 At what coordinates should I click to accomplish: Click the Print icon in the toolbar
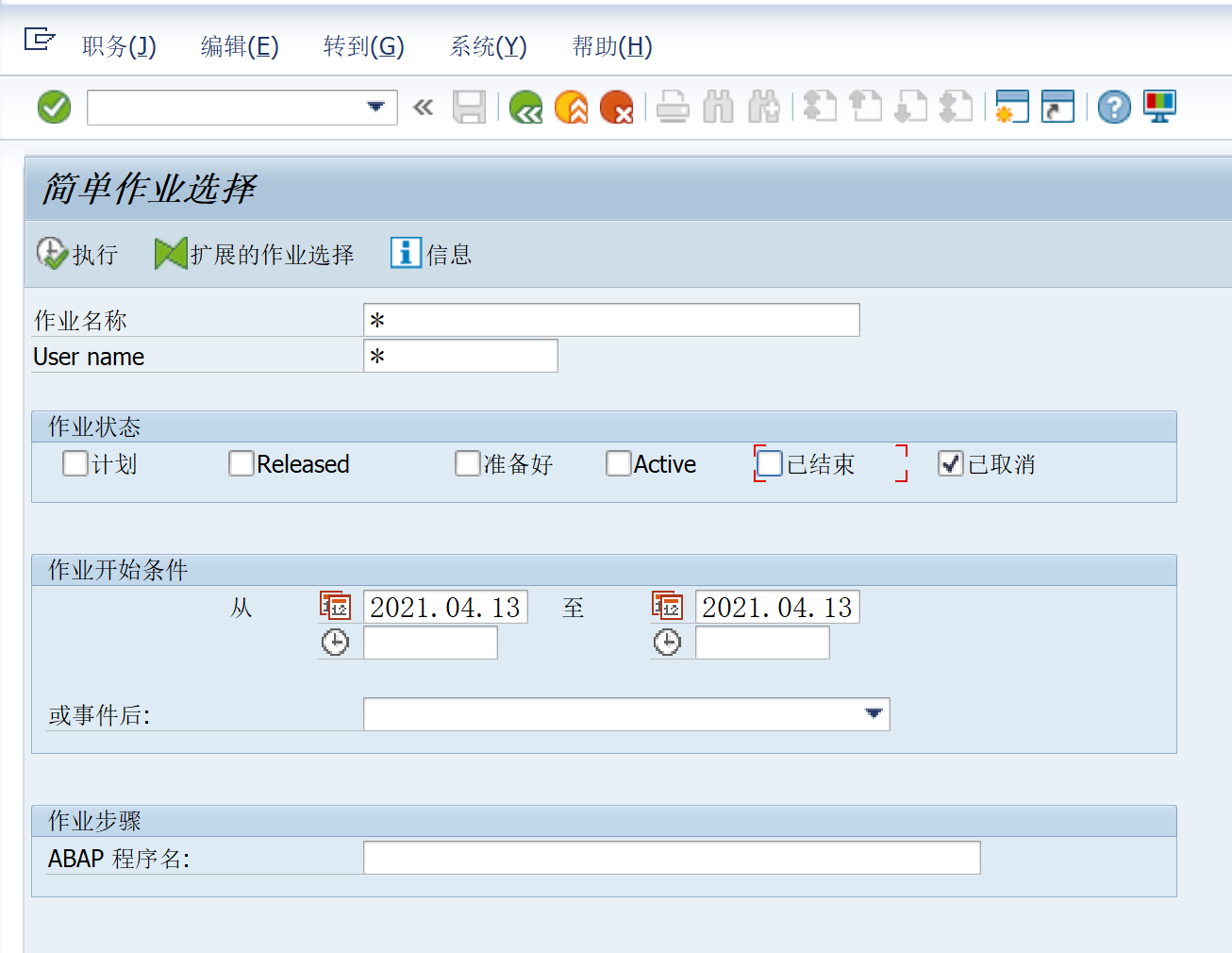(x=673, y=107)
